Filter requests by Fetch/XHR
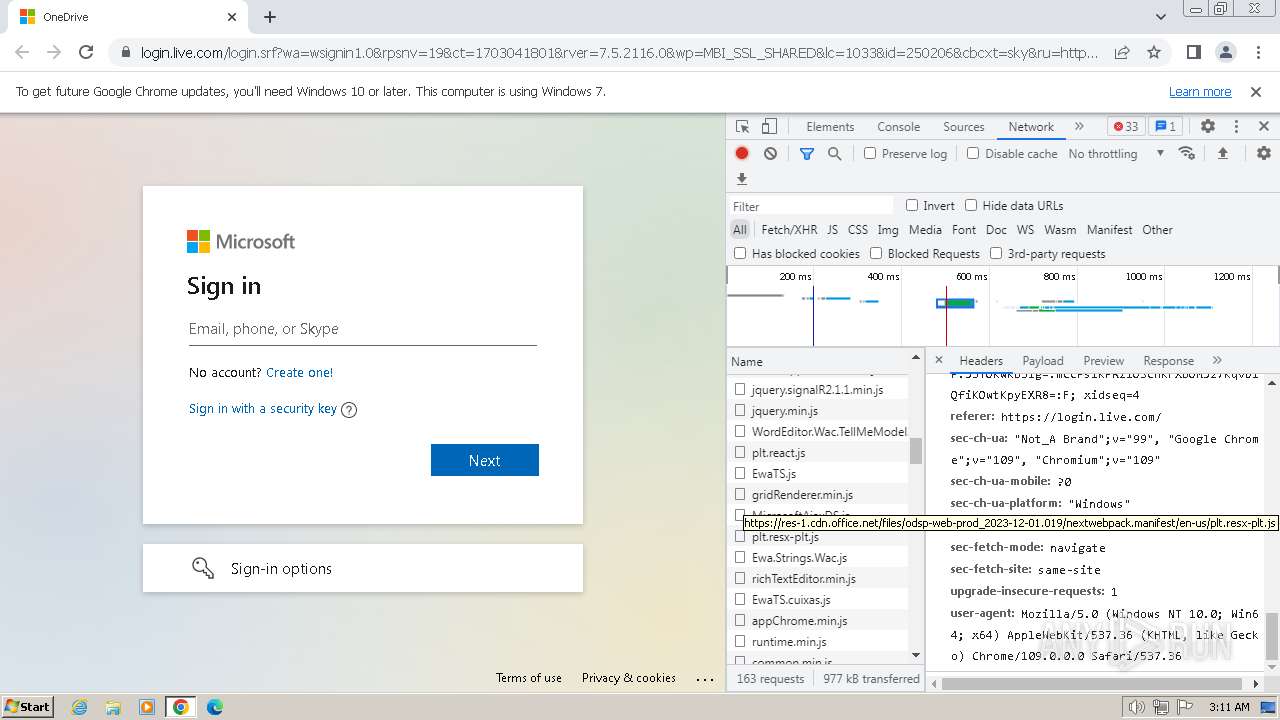This screenshot has width=1280, height=720. point(789,230)
